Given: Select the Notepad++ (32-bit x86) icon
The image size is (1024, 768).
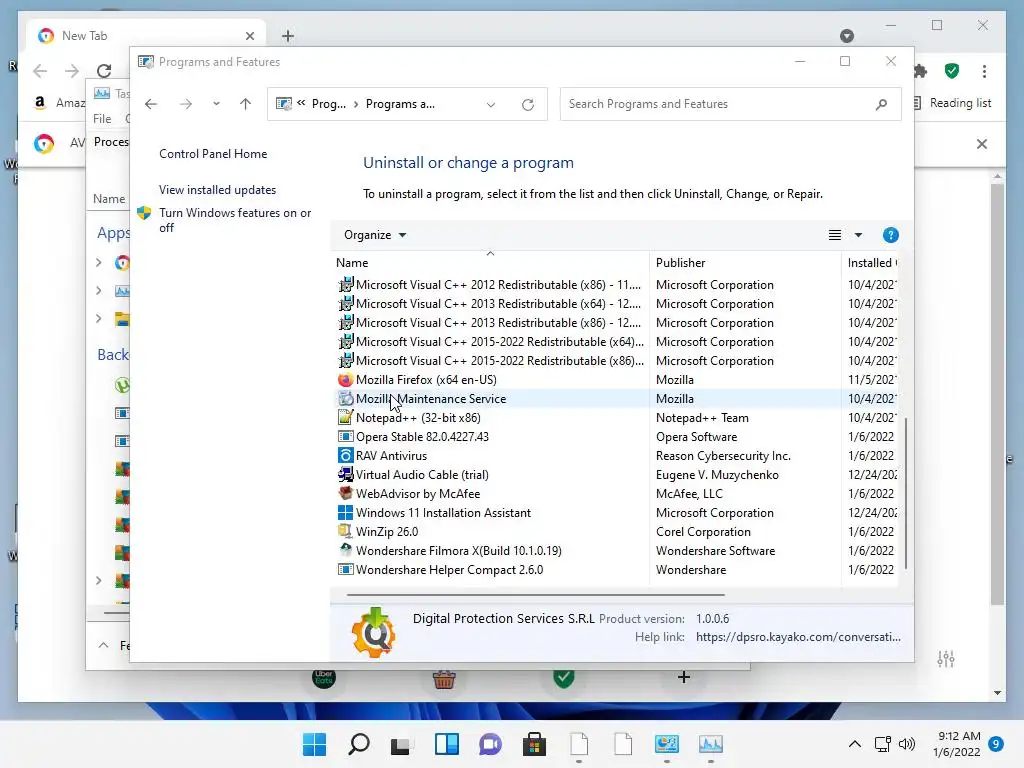Looking at the screenshot, I should point(345,417).
